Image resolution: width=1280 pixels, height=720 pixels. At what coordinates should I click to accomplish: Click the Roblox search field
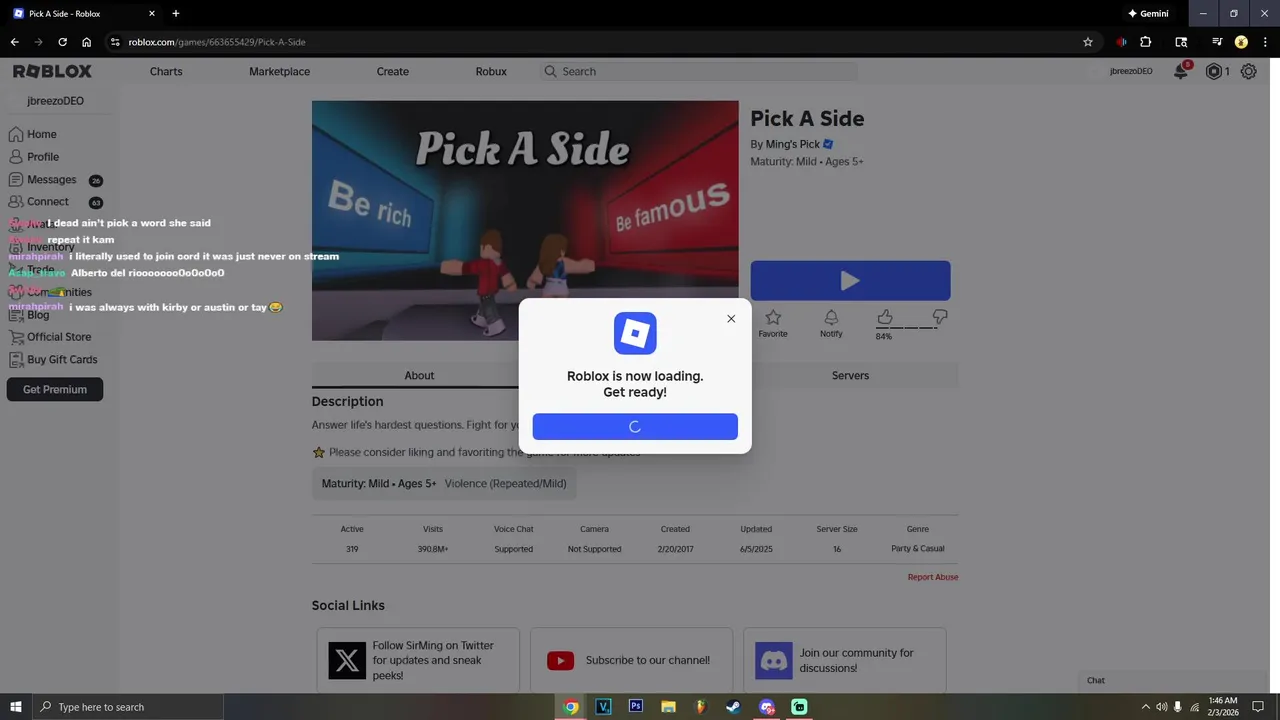699,71
